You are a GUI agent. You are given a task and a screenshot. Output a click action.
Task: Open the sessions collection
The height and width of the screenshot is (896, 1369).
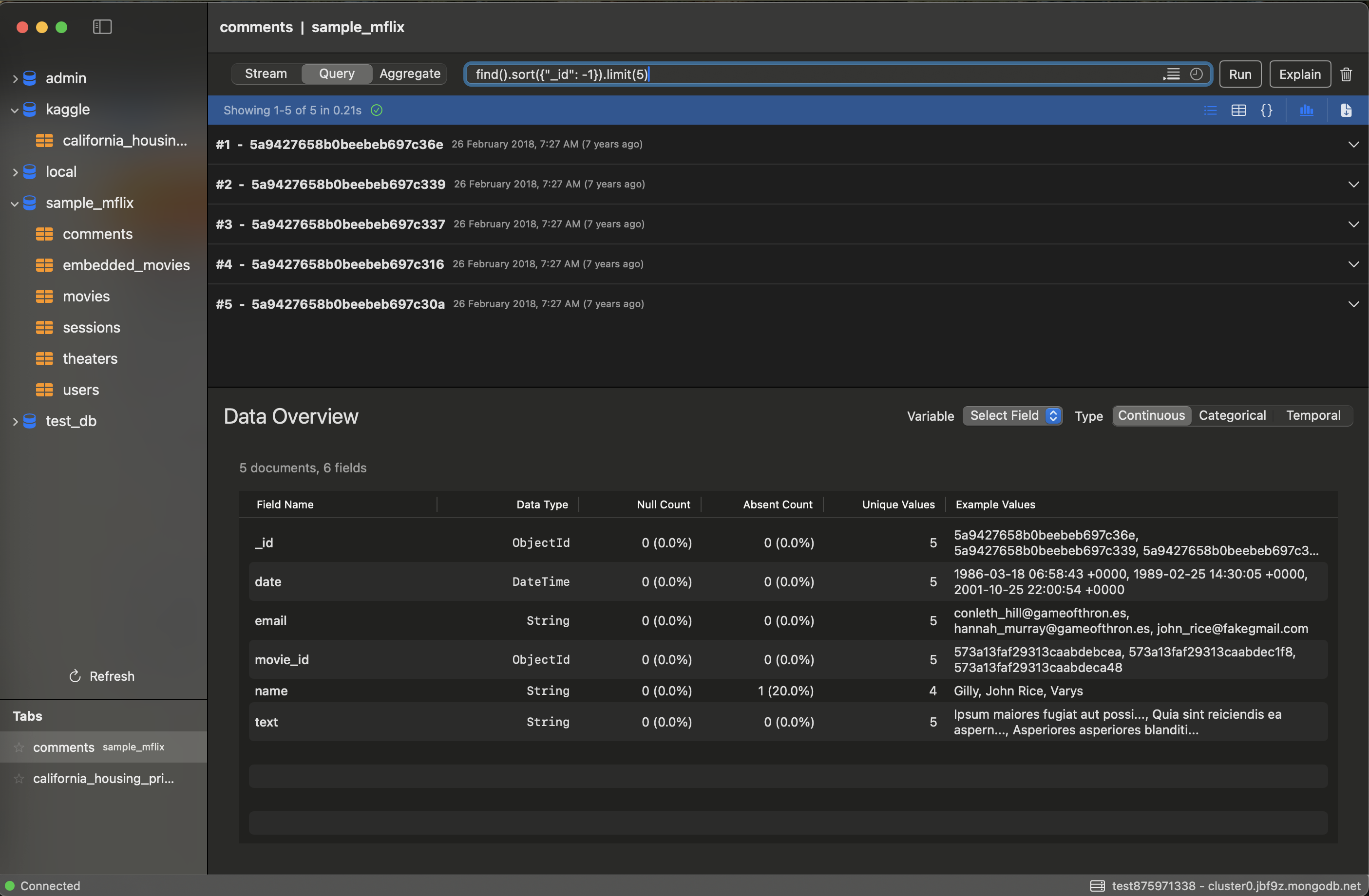click(x=92, y=327)
